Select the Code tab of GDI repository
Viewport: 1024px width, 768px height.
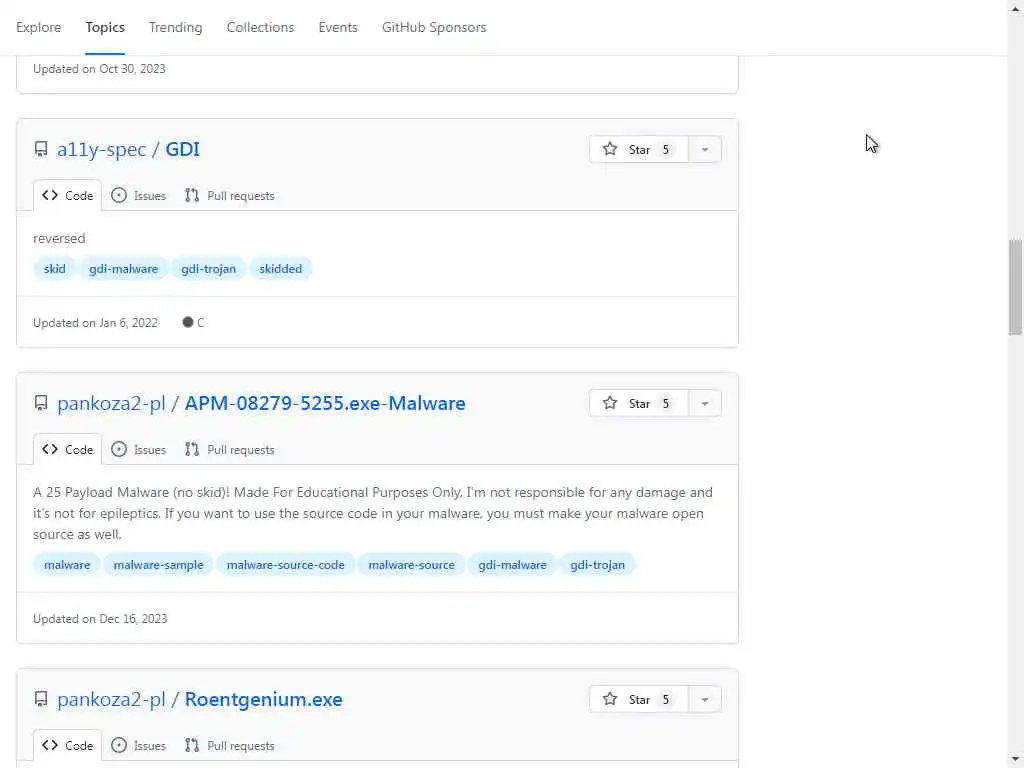coord(67,196)
